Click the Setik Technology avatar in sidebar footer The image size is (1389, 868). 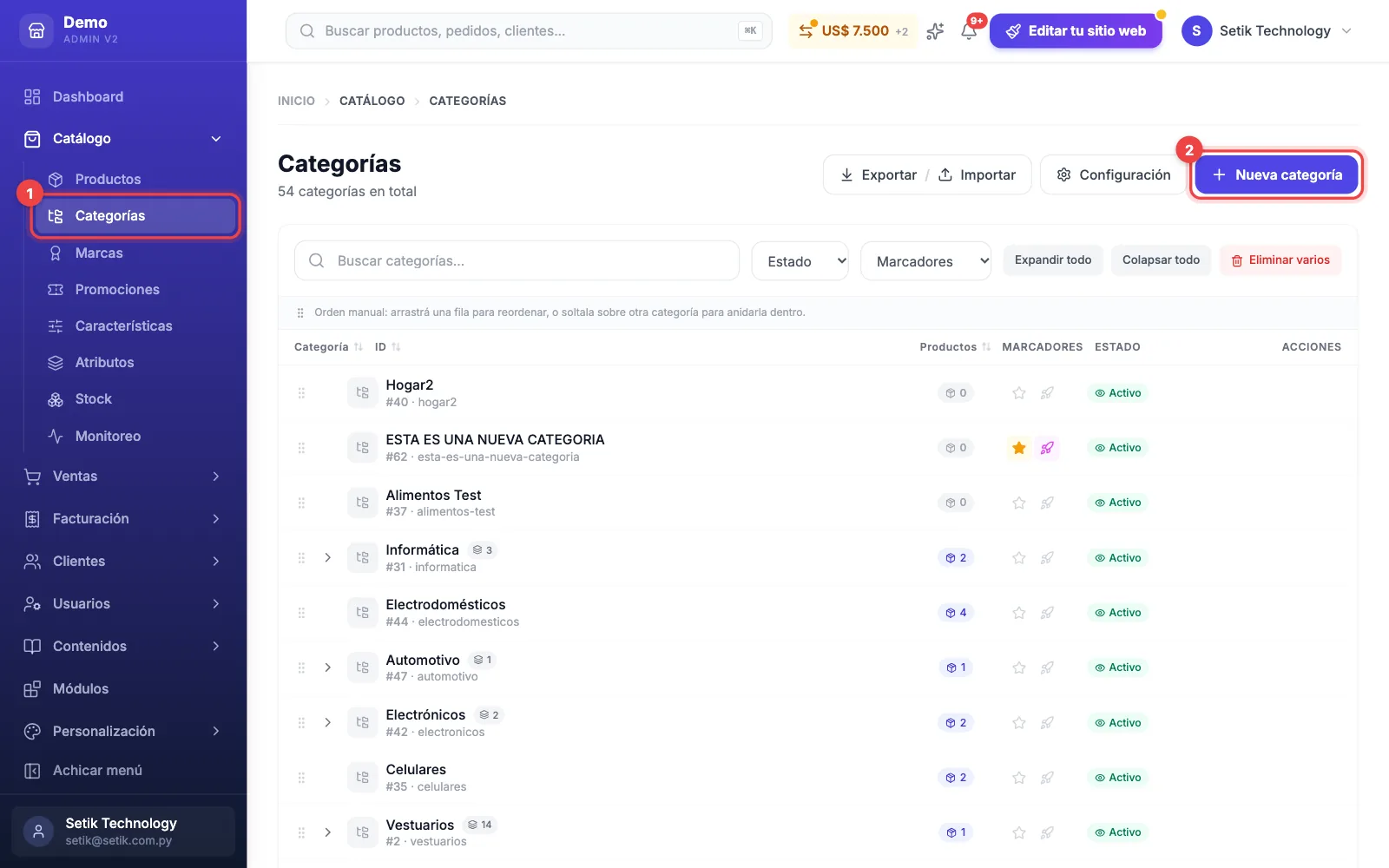(38, 832)
